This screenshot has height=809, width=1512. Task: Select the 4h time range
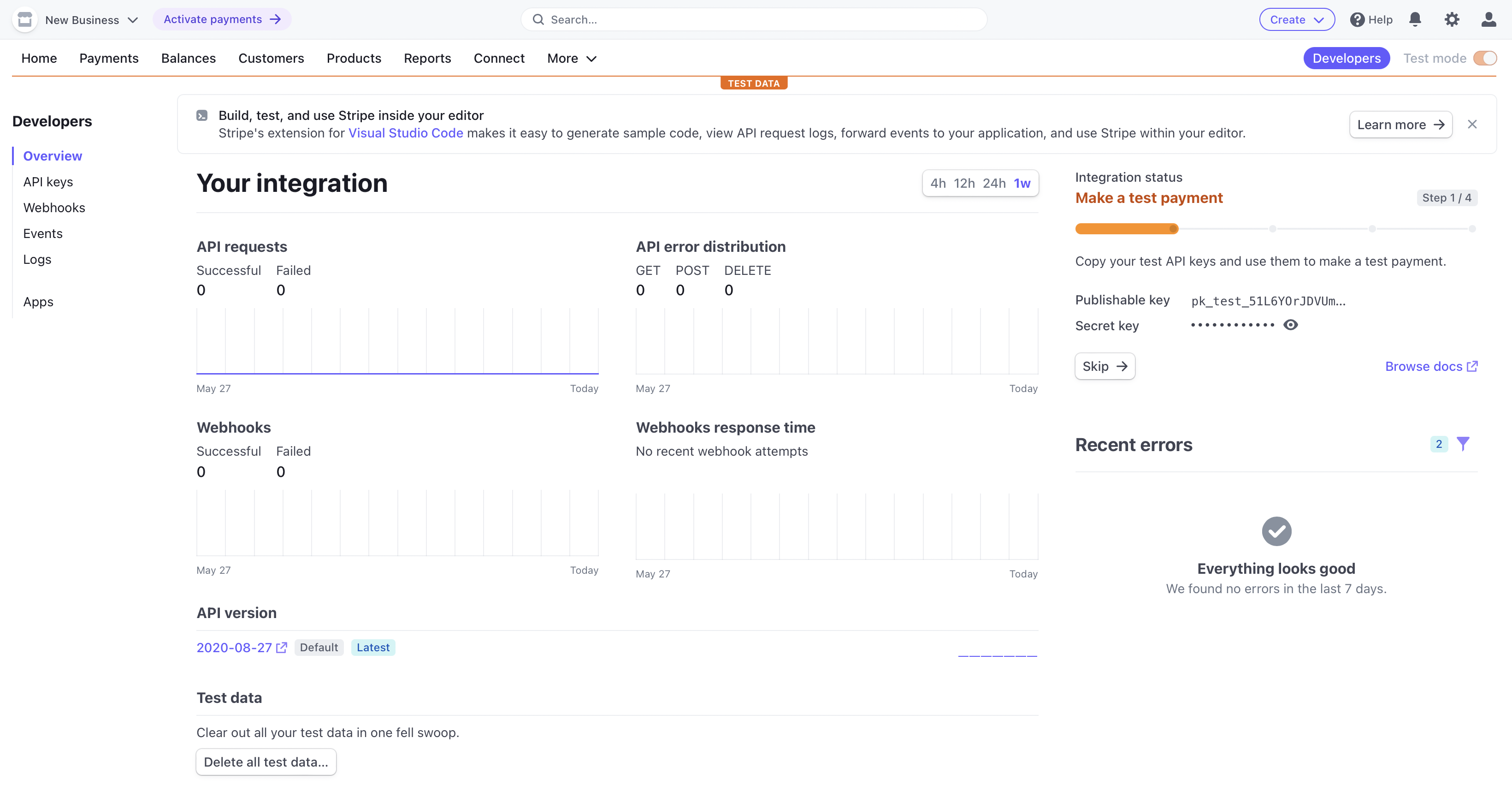click(x=938, y=183)
